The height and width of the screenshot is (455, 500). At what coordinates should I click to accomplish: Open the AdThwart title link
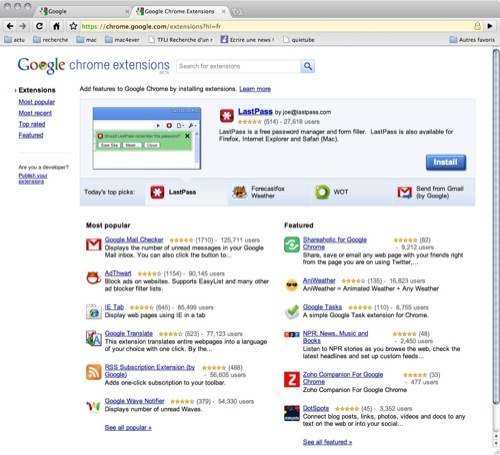coord(118,273)
